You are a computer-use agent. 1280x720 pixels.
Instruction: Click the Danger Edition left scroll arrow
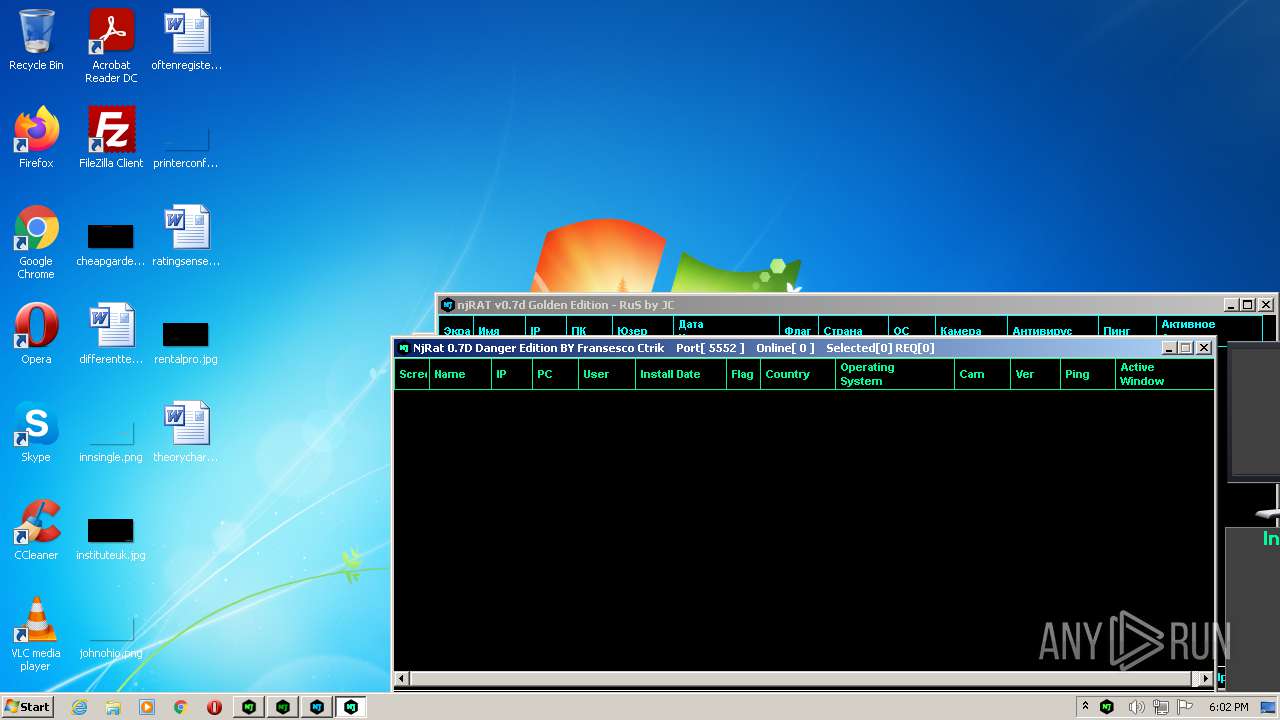402,678
